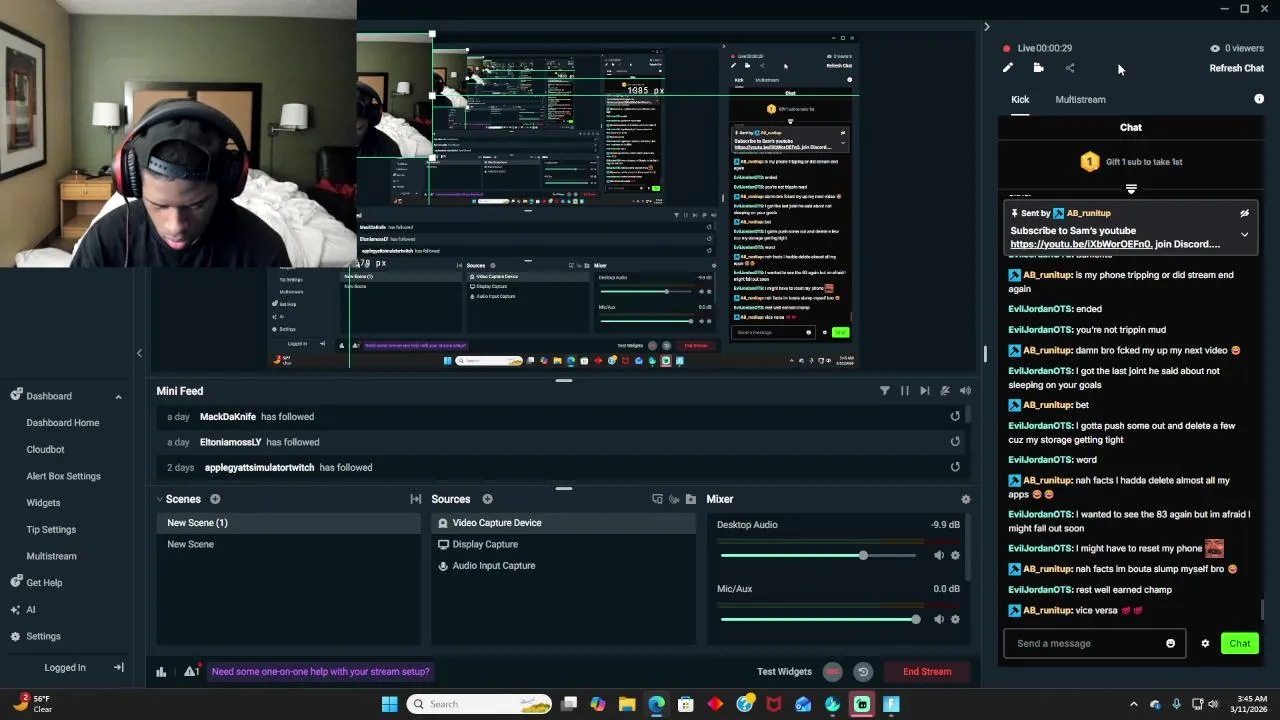Viewport: 1280px width, 720px height.
Task: Open the edit stream info pencil icon
Action: pyautogui.click(x=1008, y=68)
